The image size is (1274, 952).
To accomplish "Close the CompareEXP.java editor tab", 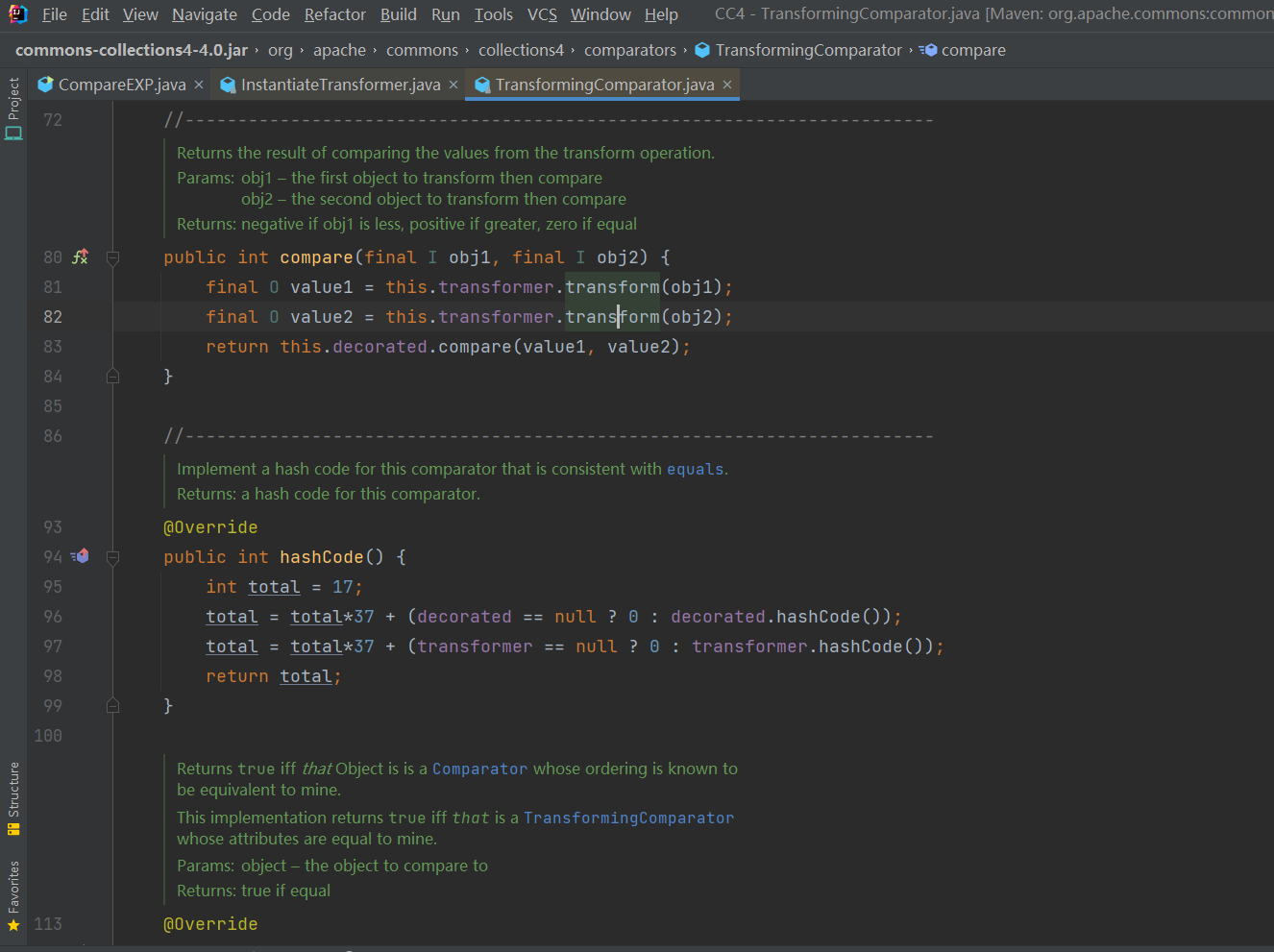I will pos(199,84).
